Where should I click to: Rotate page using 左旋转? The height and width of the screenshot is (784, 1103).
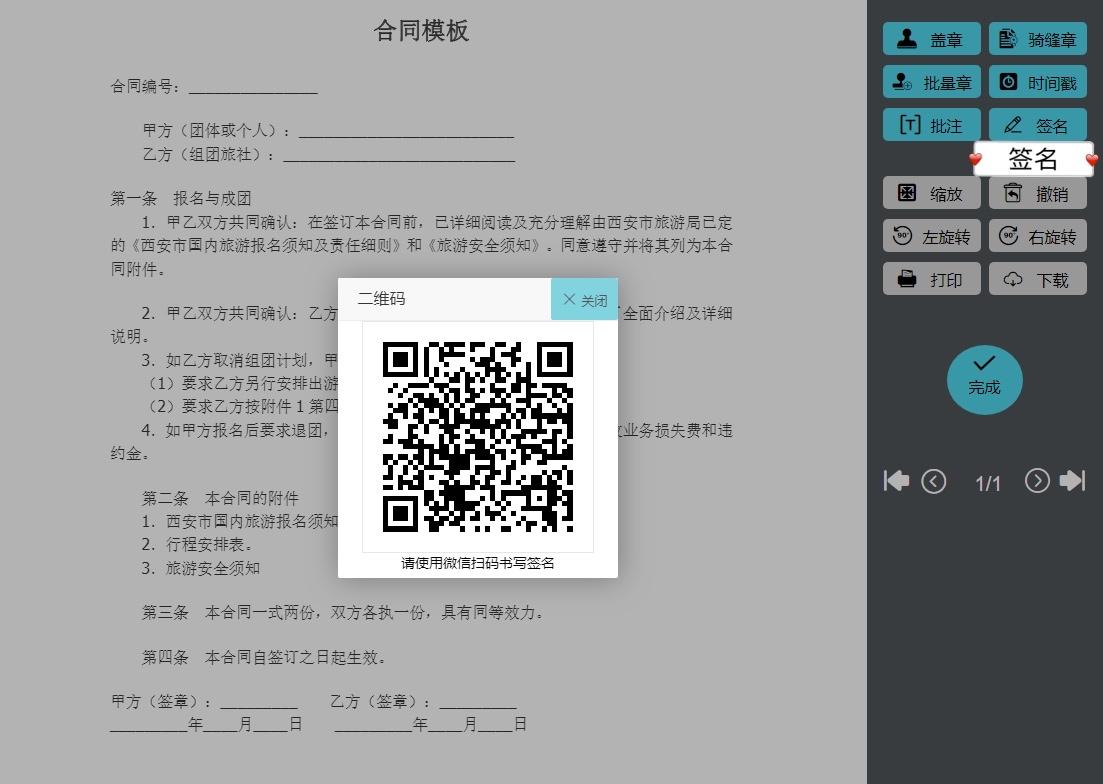931,236
